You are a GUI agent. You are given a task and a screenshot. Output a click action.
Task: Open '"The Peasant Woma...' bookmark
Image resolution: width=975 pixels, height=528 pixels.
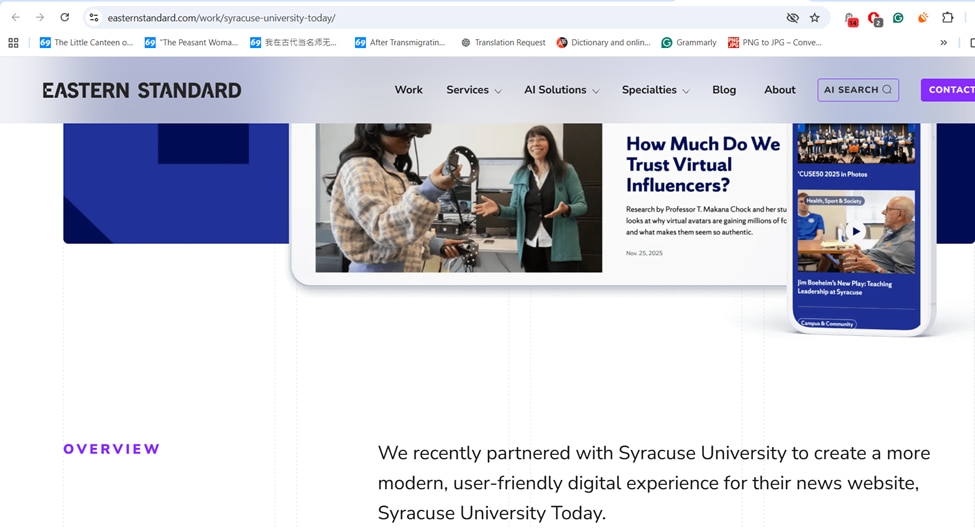(x=192, y=42)
